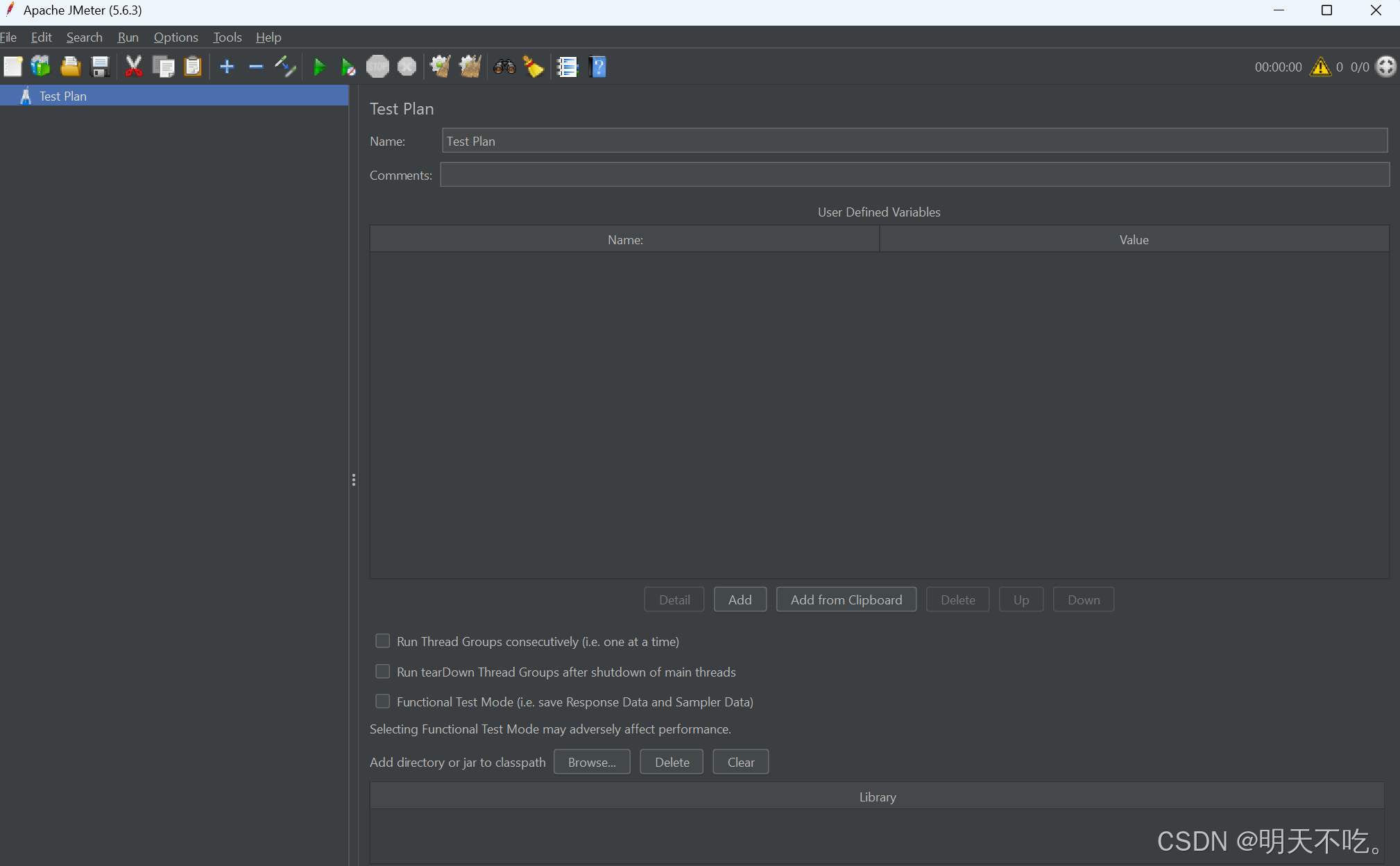1400x866 pixels.
Task: Click Start no pauses icon
Action: pos(348,67)
